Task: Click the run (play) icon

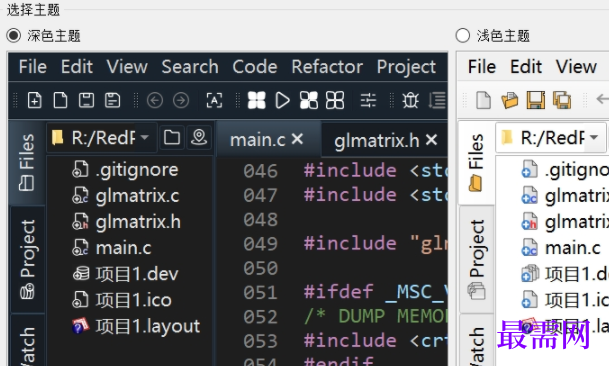Action: [x=282, y=100]
